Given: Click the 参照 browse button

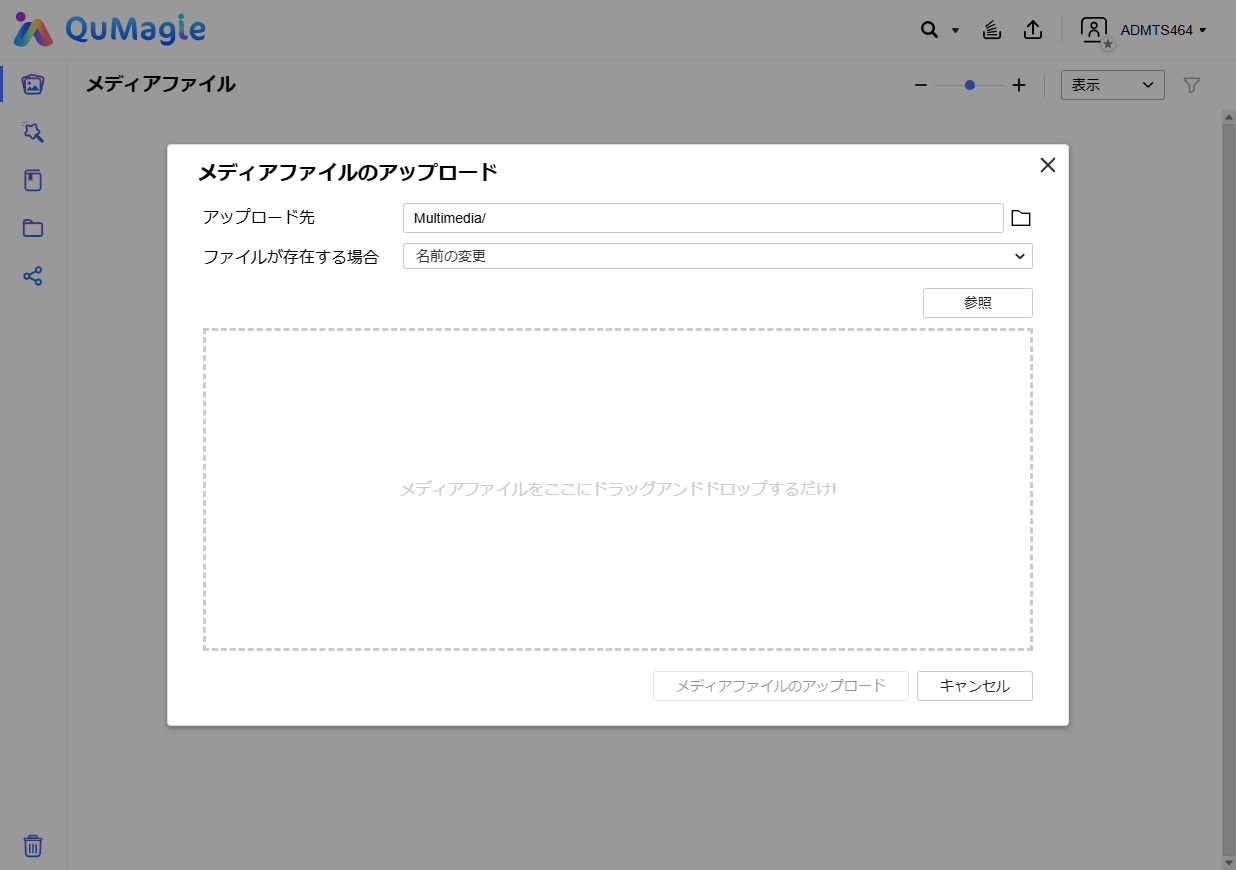Looking at the screenshot, I should (x=977, y=303).
